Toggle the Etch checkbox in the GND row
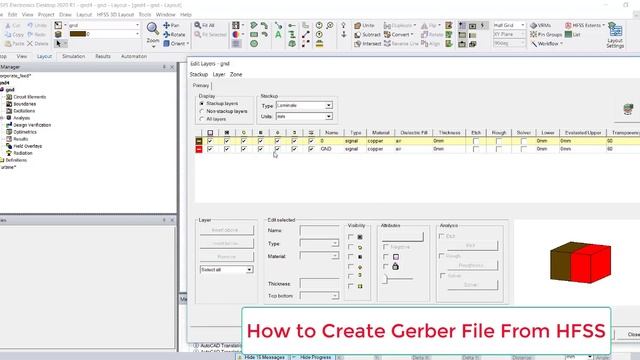 tap(476, 149)
